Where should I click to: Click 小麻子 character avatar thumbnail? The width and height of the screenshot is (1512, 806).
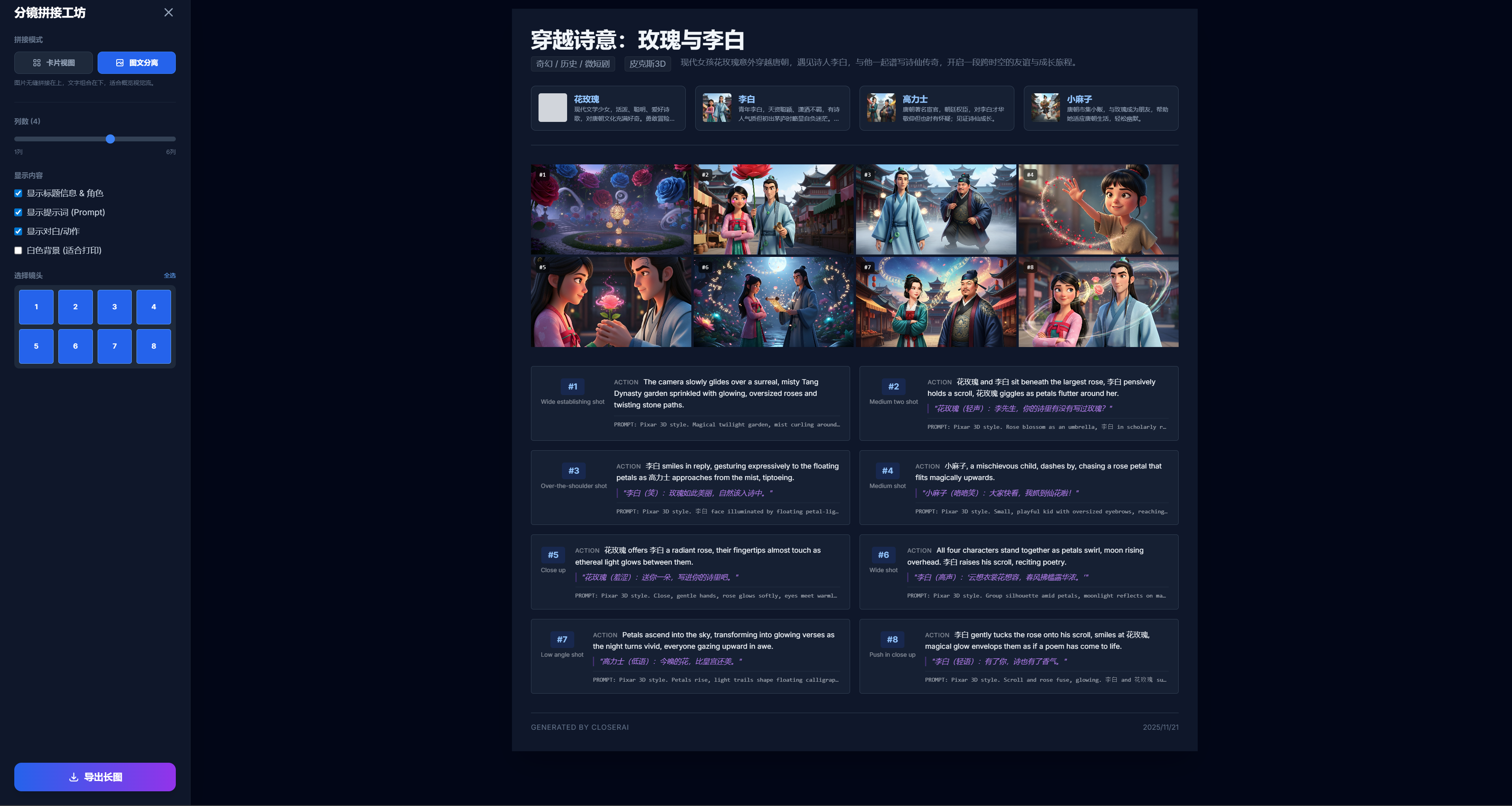[x=1045, y=108]
